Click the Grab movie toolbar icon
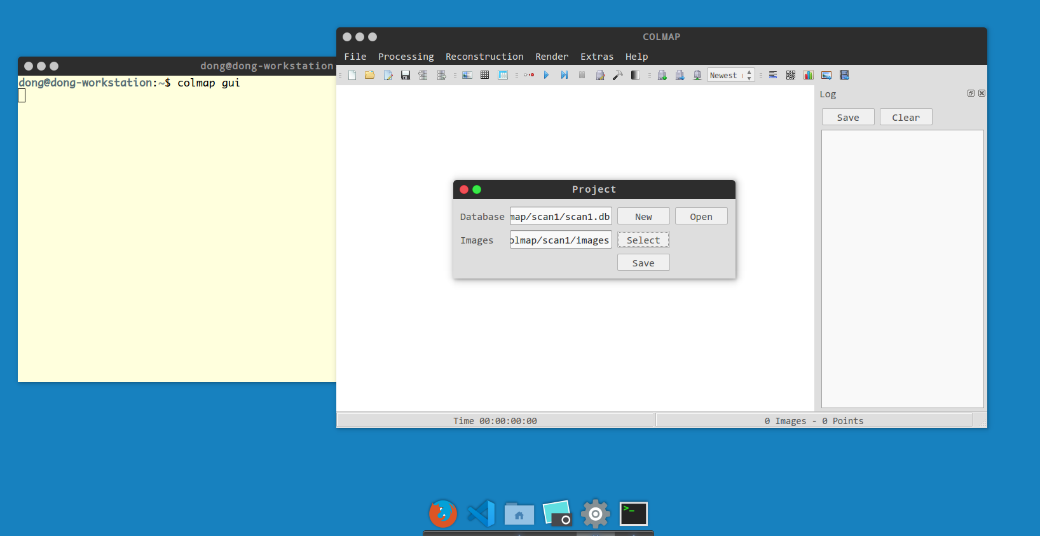Image resolution: width=1040 pixels, height=536 pixels. point(844,75)
